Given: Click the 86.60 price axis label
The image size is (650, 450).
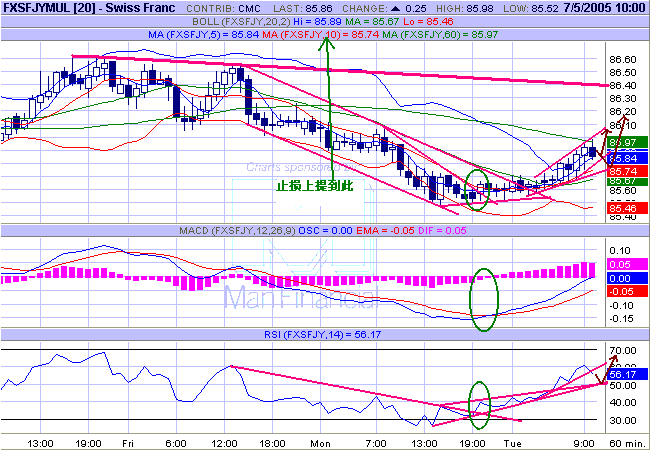Looking at the screenshot, I should tap(623, 60).
